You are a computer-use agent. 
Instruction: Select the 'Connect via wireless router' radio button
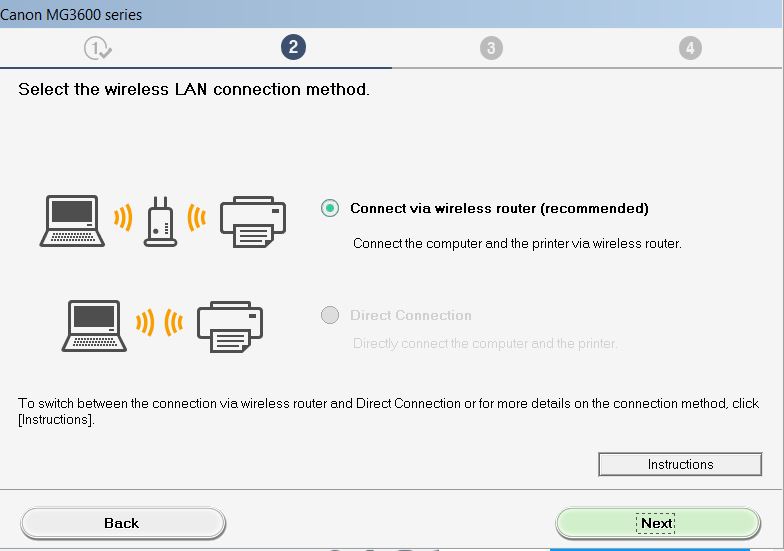point(330,208)
